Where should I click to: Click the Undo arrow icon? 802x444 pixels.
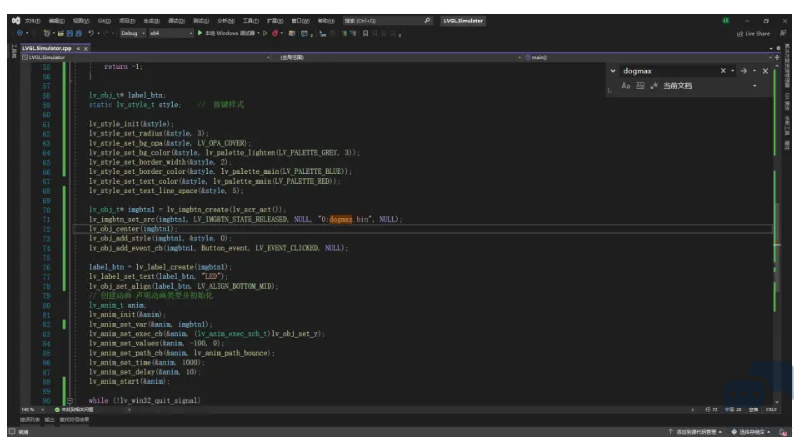tap(91, 33)
